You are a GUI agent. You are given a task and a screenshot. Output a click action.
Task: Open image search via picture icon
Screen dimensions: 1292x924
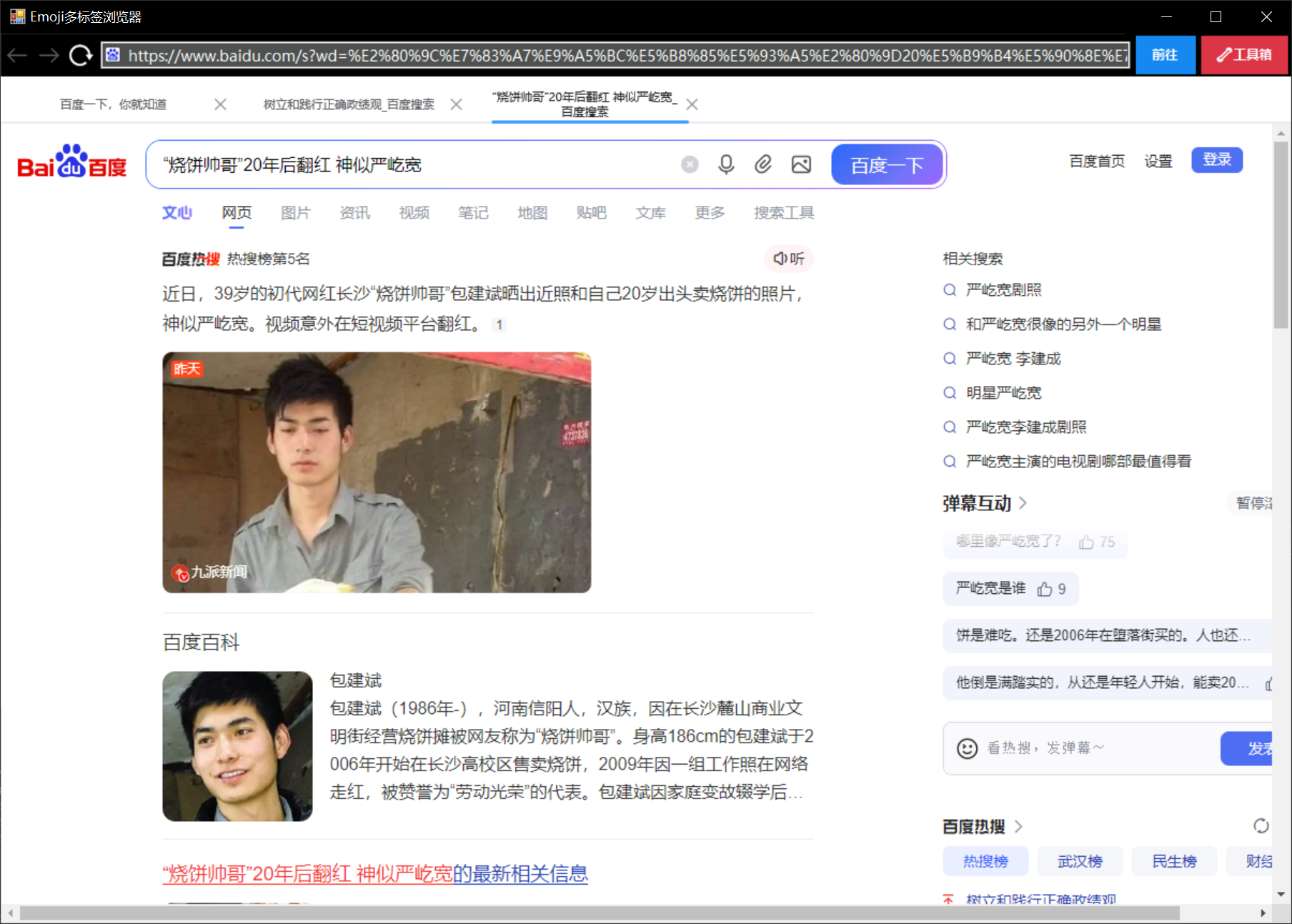801,164
